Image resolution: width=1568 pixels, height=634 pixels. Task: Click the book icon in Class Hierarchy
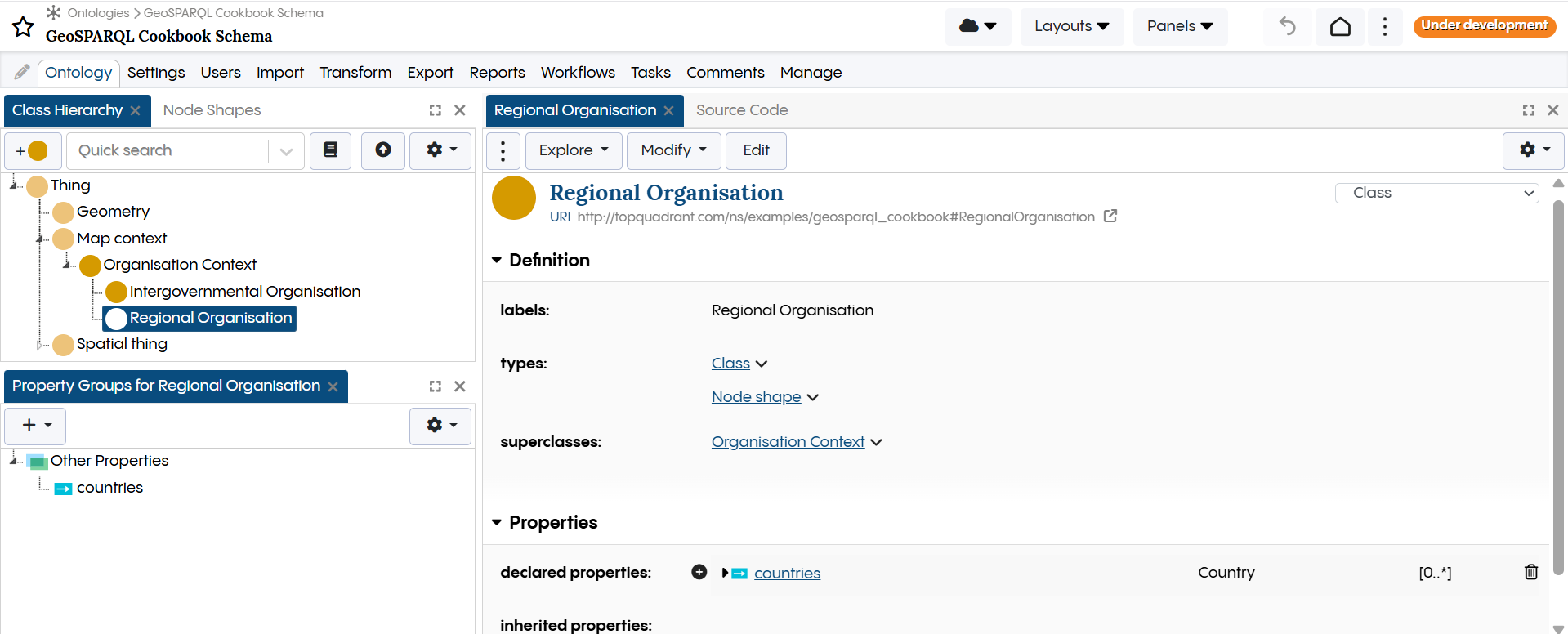[x=330, y=150]
